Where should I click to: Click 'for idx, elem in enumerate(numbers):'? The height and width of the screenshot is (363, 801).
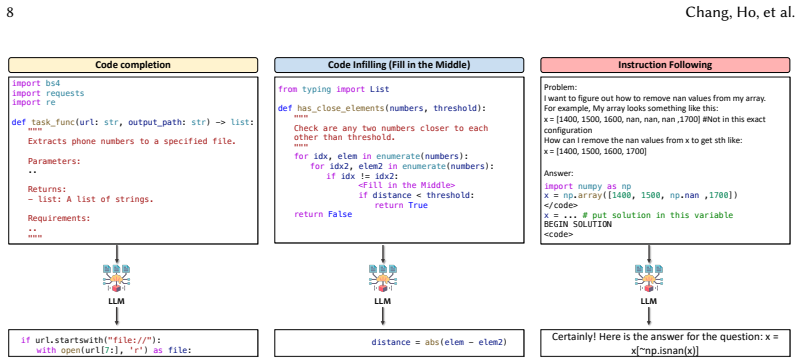click(381, 157)
